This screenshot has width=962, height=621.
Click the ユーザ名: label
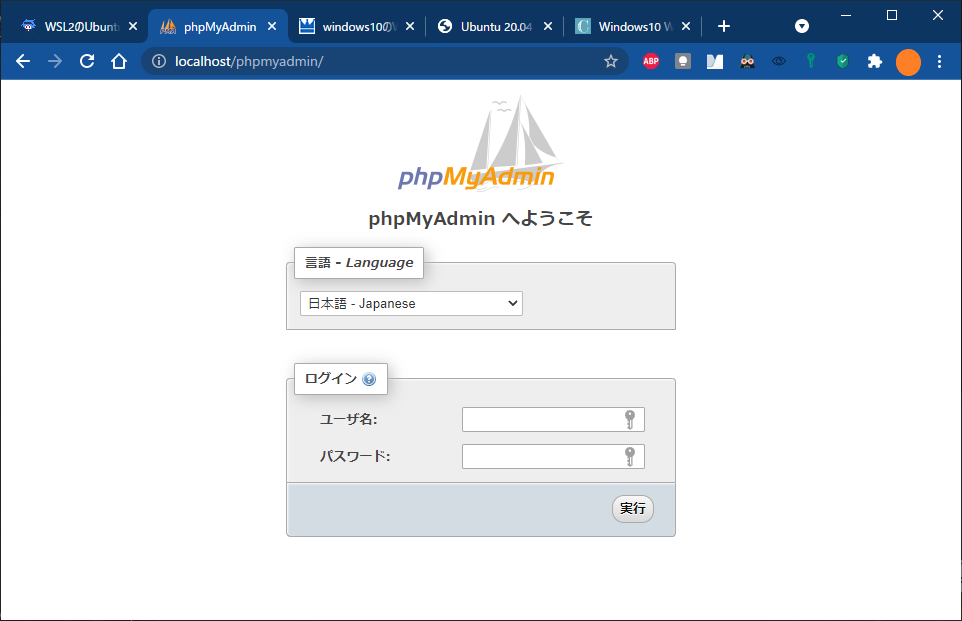coord(348,420)
